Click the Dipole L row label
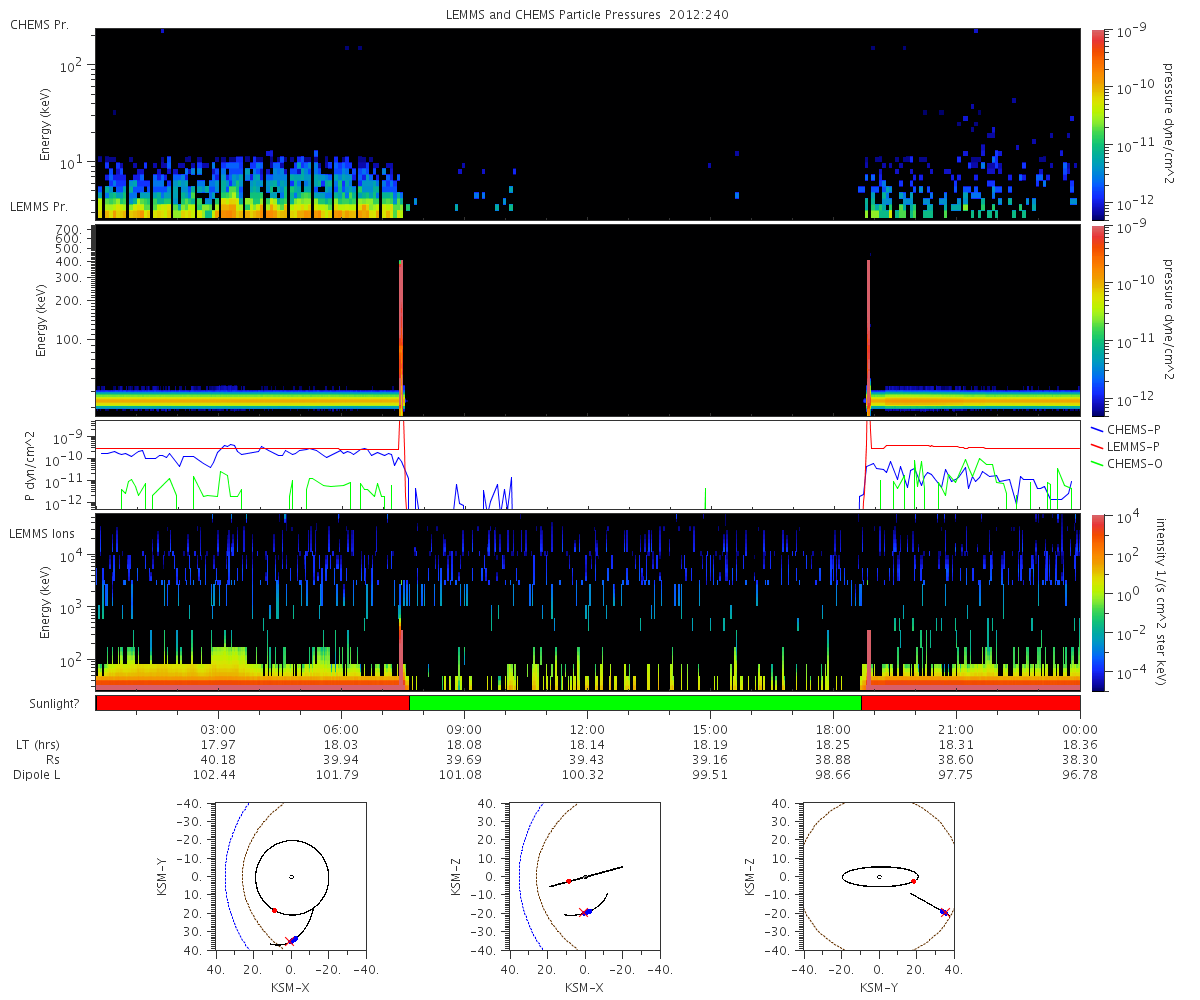1200x1000 pixels. coord(39,775)
